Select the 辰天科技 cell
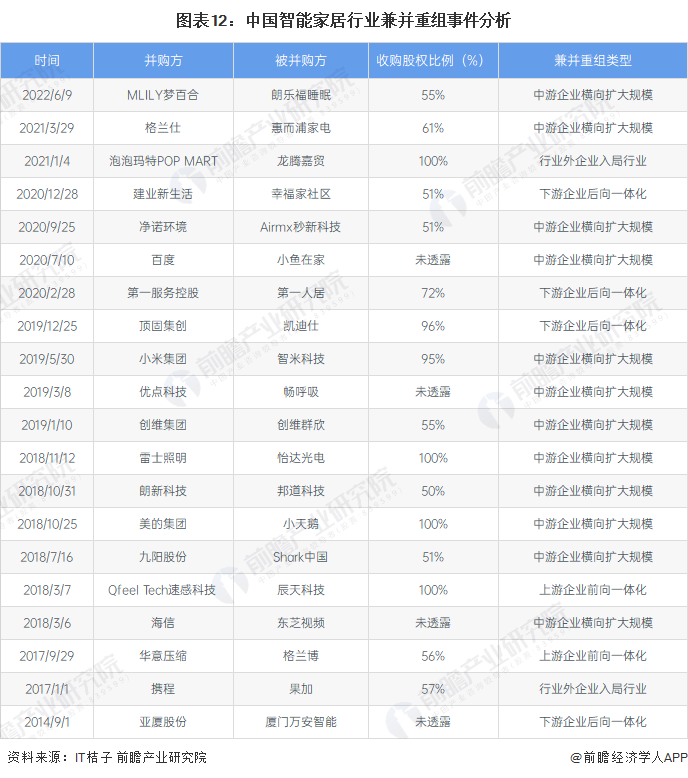Image resolution: width=688 pixels, height=778 pixels. pyautogui.click(x=301, y=590)
